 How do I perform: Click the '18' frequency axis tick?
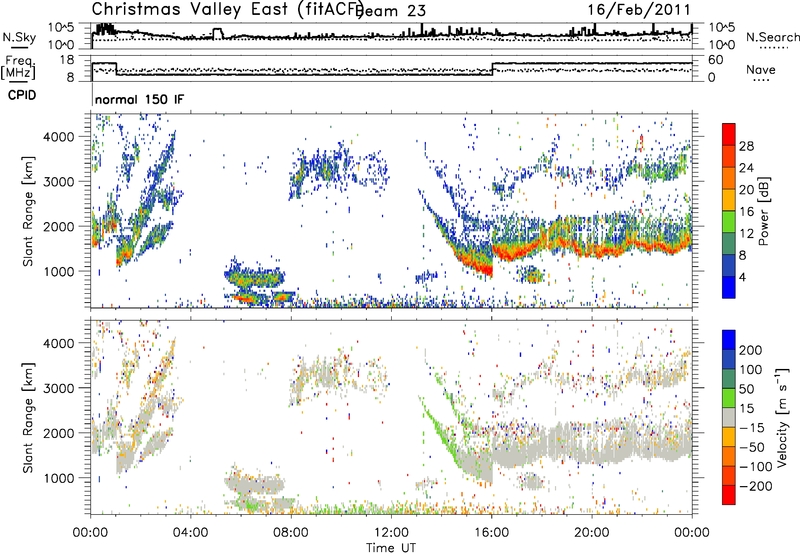(x=68, y=60)
